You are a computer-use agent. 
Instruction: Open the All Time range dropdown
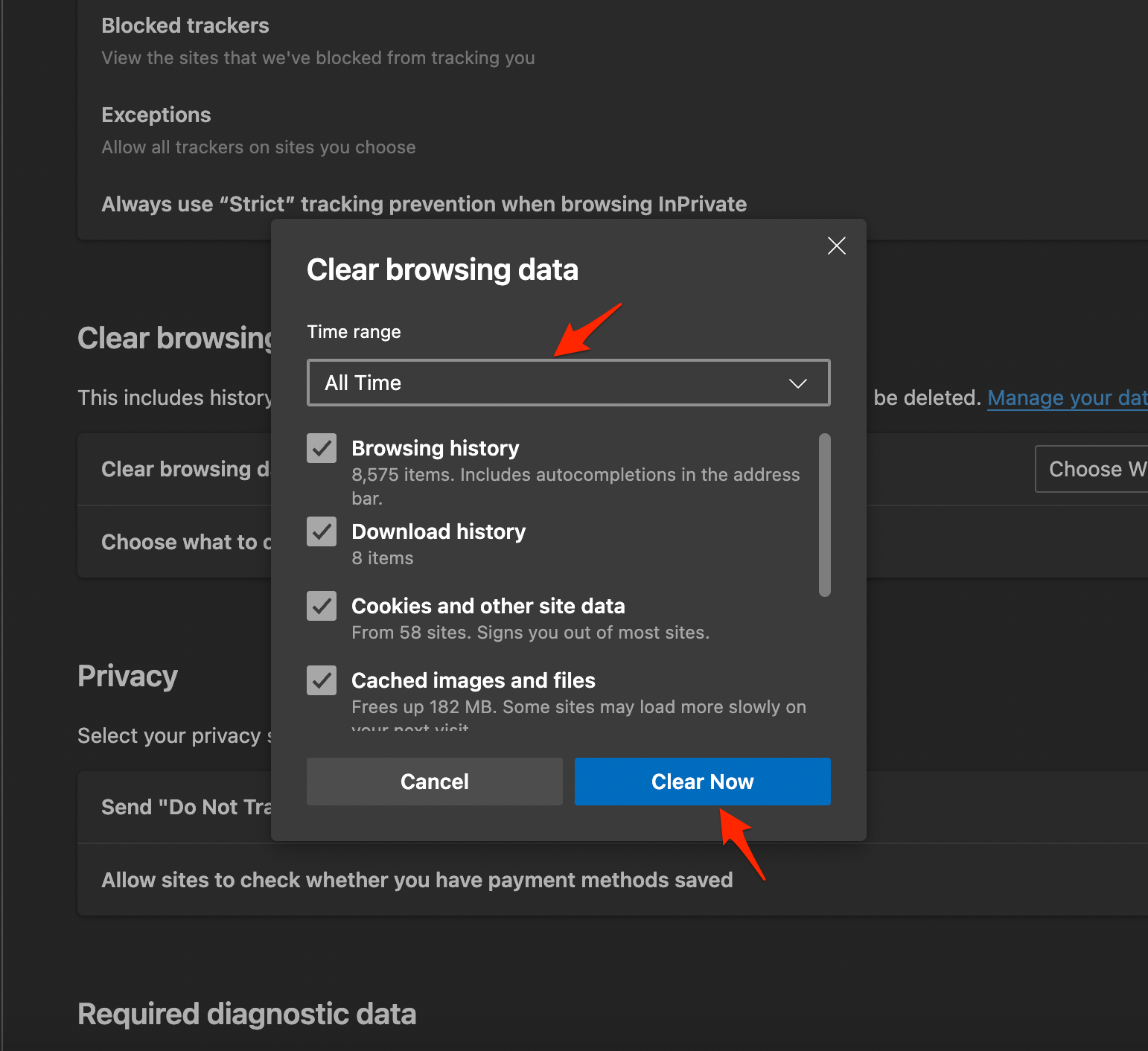pos(568,383)
